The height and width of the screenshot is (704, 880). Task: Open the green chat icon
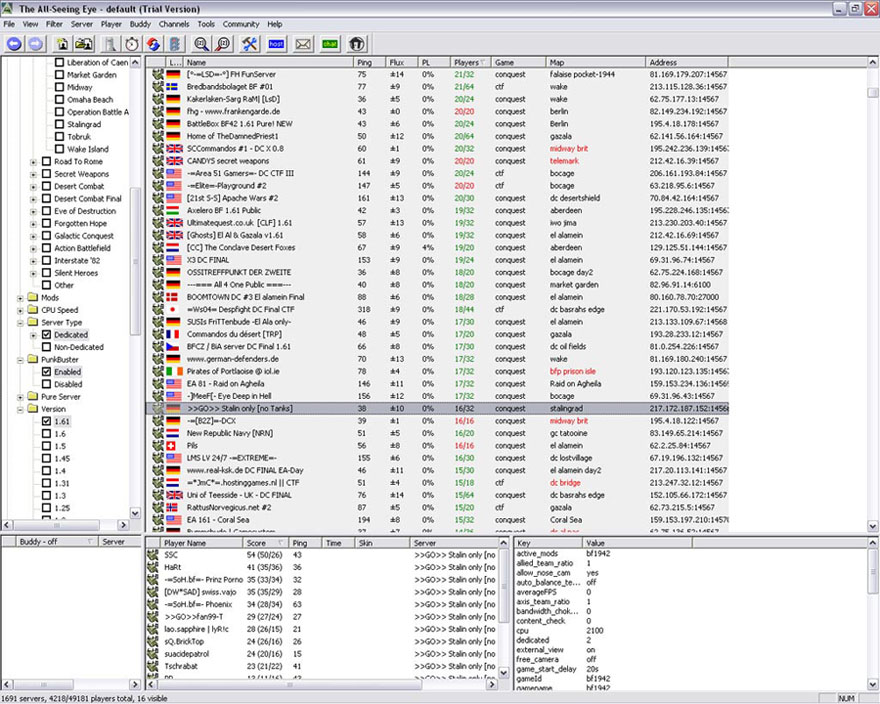pos(329,43)
